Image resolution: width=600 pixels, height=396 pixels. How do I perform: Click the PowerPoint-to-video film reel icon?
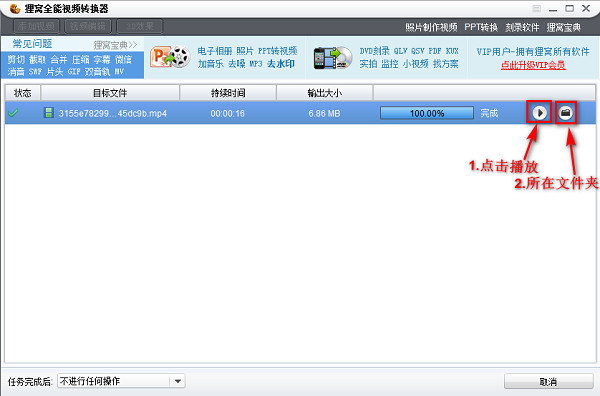pos(170,58)
